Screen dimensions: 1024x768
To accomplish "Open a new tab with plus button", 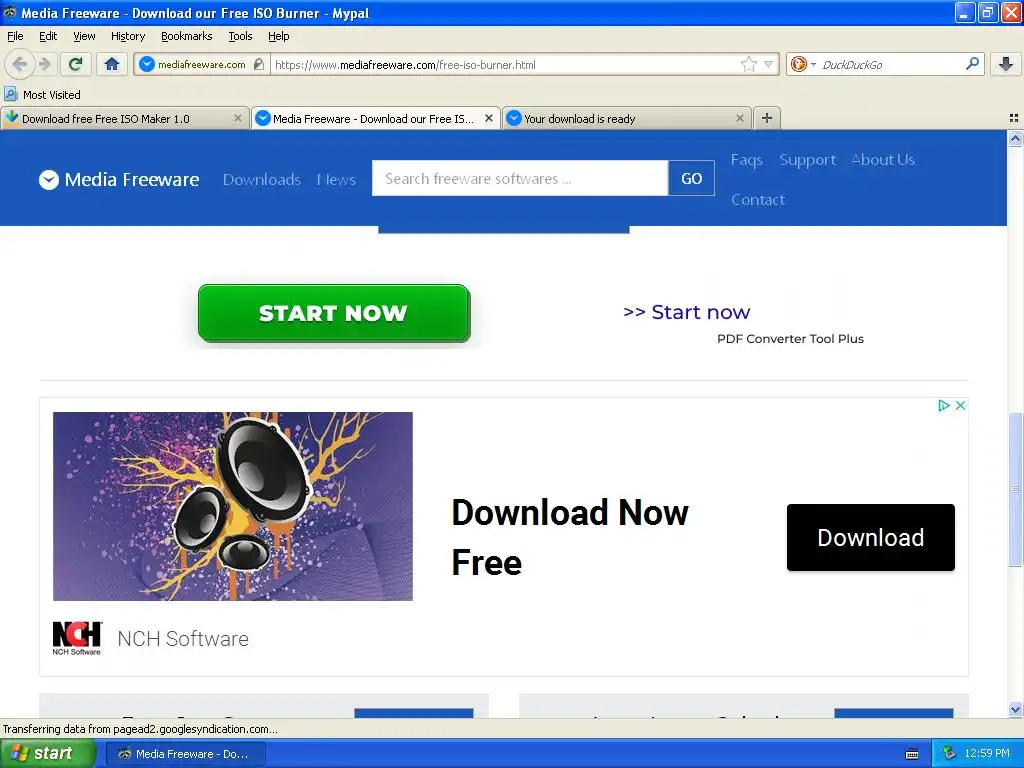I will 767,118.
